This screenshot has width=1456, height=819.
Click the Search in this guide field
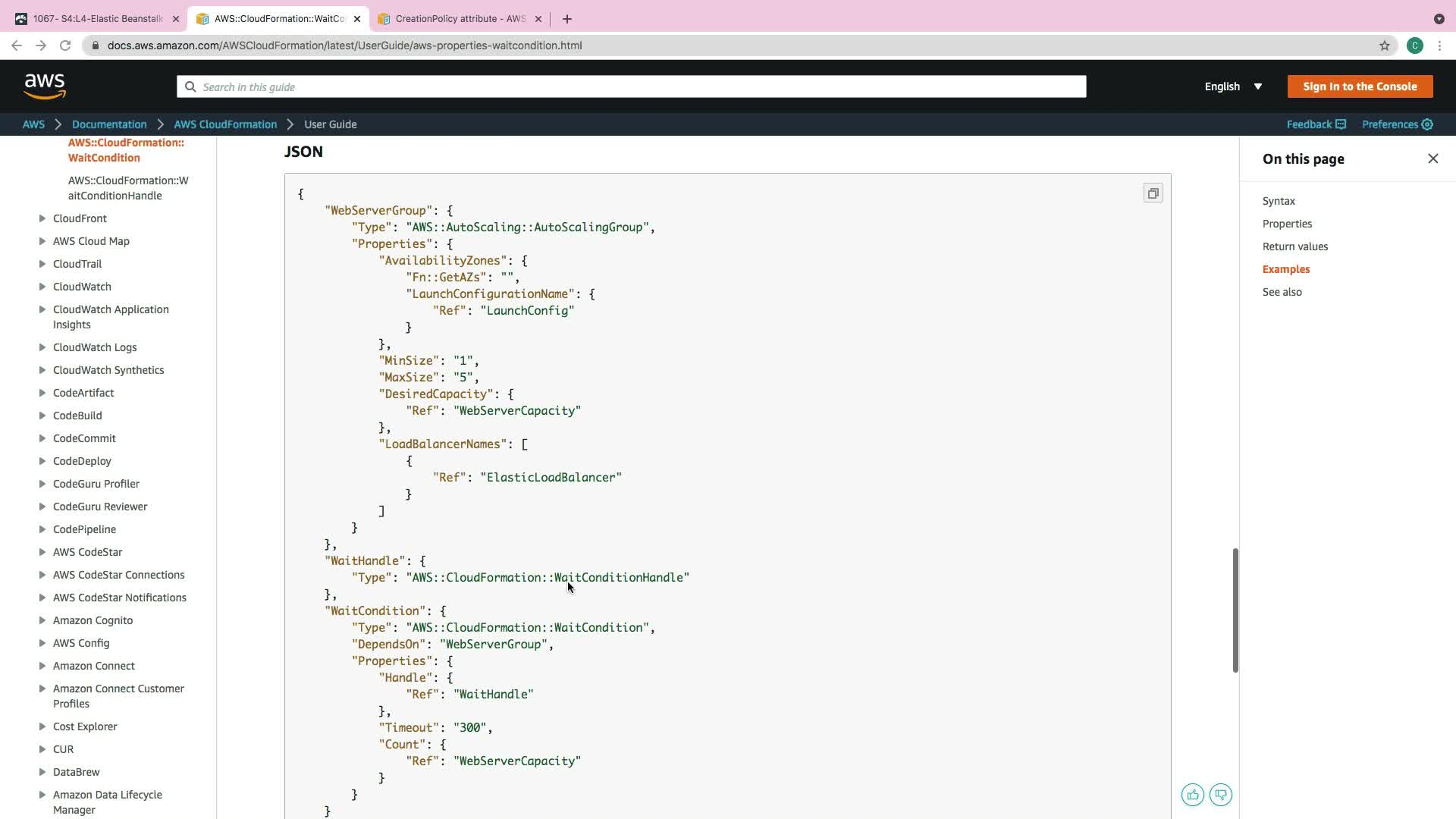pyautogui.click(x=631, y=86)
